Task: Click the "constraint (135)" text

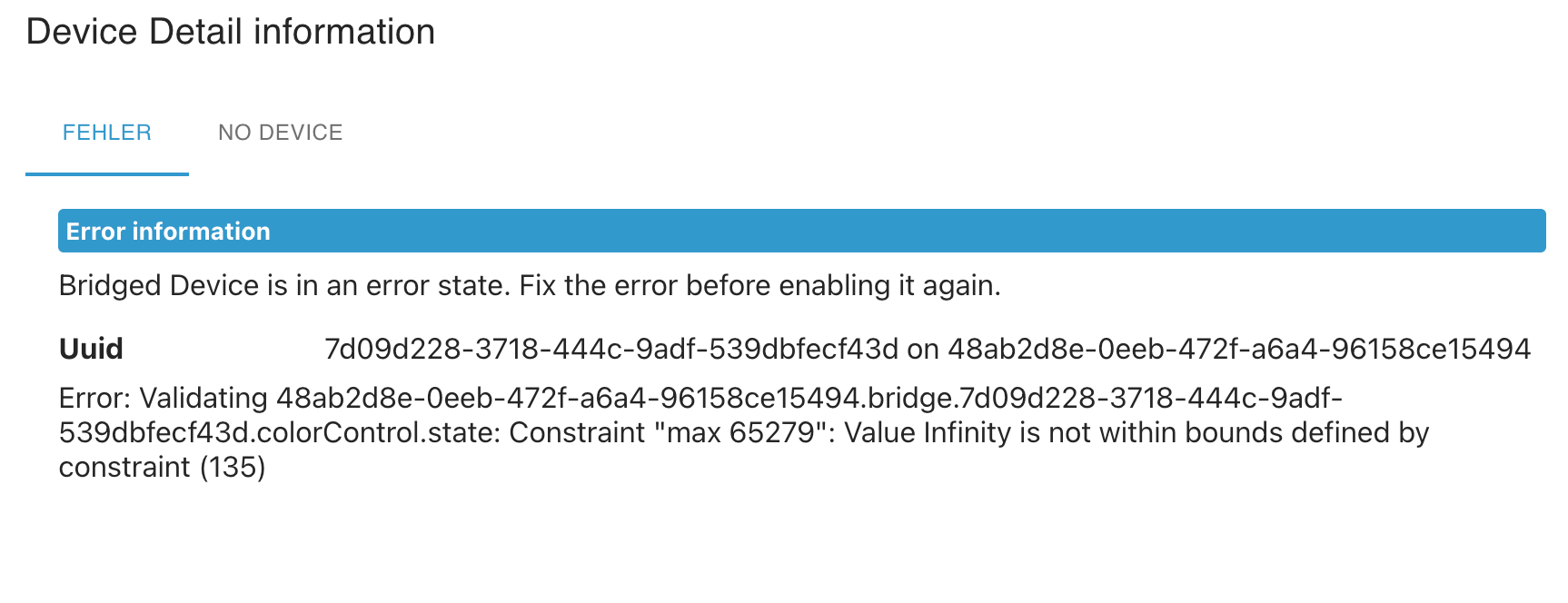Action: (162, 468)
